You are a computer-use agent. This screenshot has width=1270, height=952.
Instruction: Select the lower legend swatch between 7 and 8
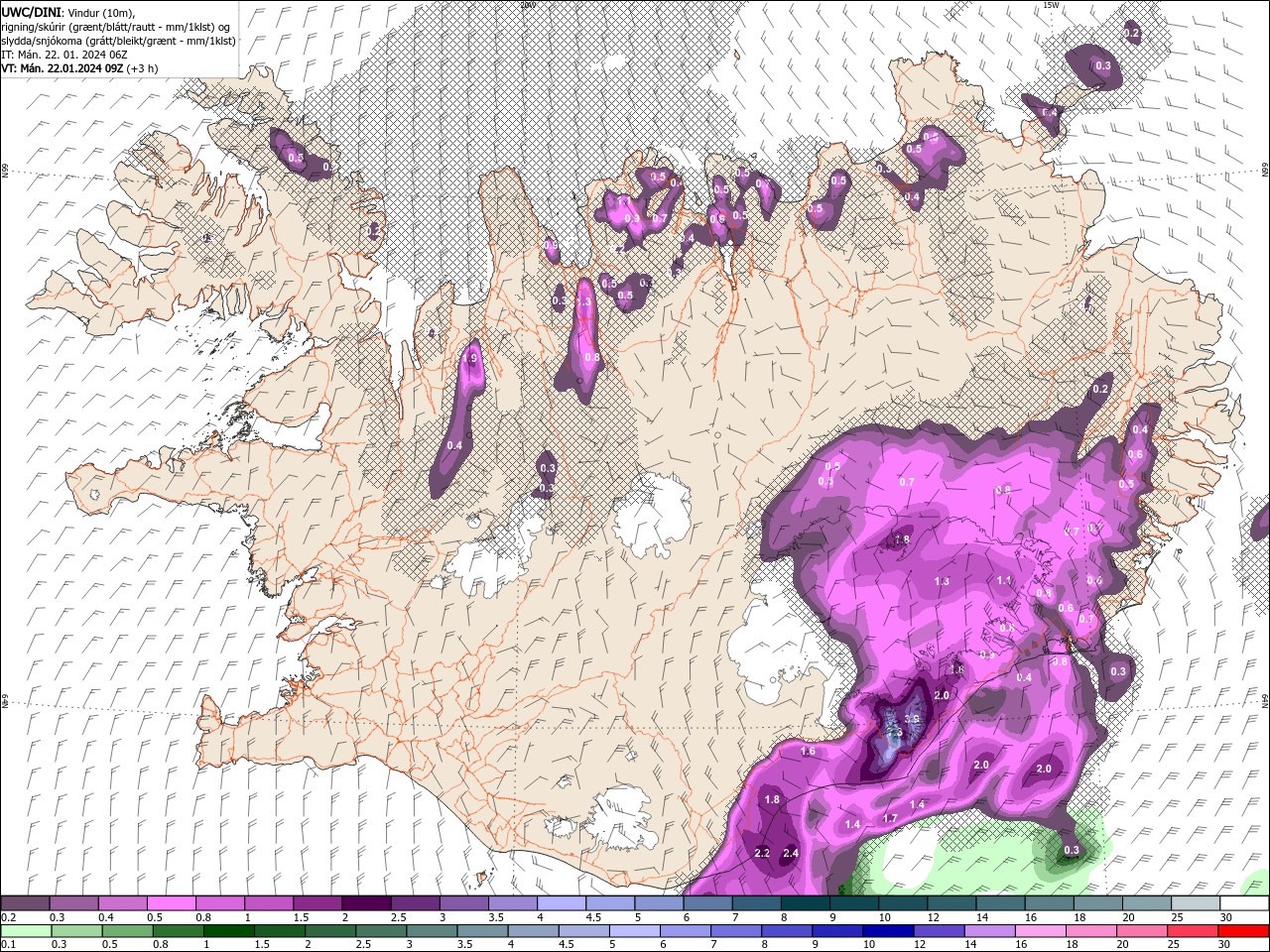[x=735, y=931]
